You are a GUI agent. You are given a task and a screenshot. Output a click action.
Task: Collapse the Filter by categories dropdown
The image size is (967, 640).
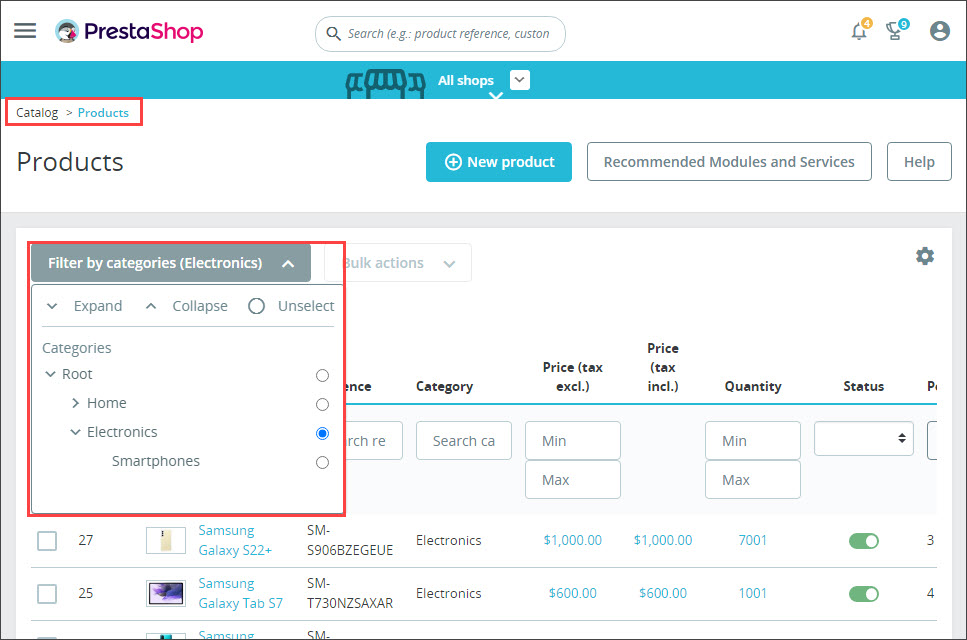pos(171,263)
